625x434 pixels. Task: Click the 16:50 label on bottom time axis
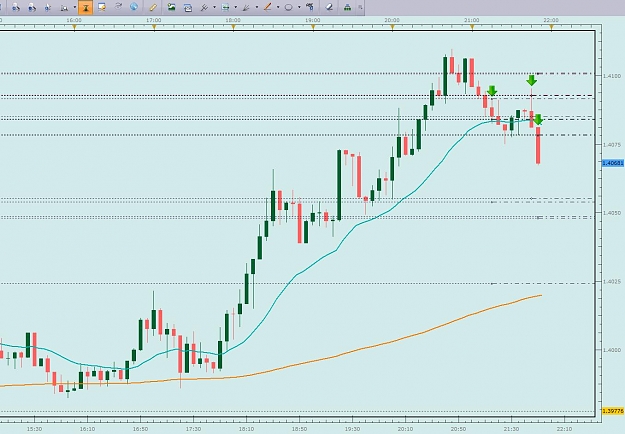pos(140,429)
